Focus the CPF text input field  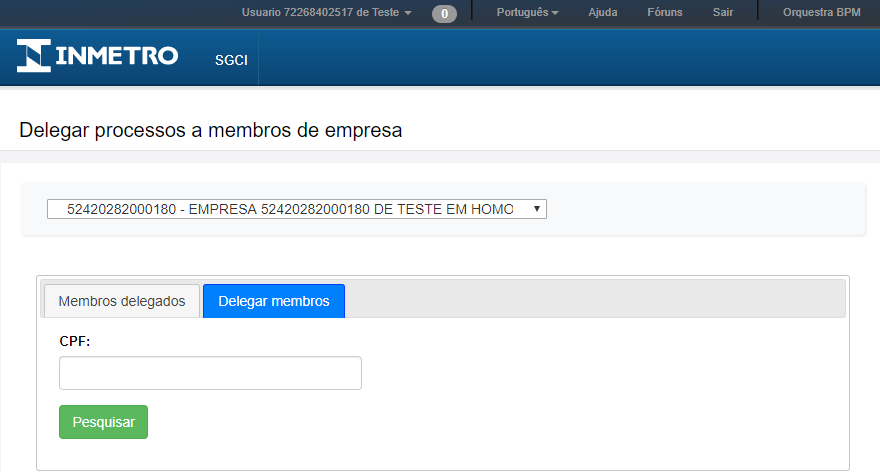[x=210, y=373]
